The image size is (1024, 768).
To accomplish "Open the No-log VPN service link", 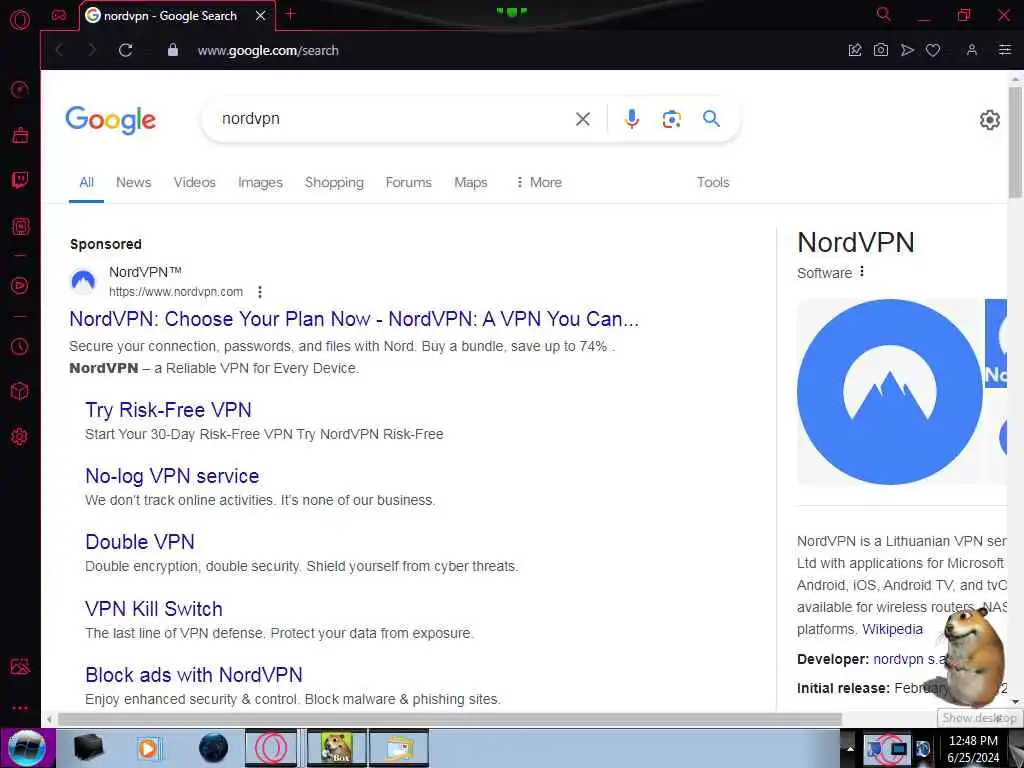I will pyautogui.click(x=172, y=475).
